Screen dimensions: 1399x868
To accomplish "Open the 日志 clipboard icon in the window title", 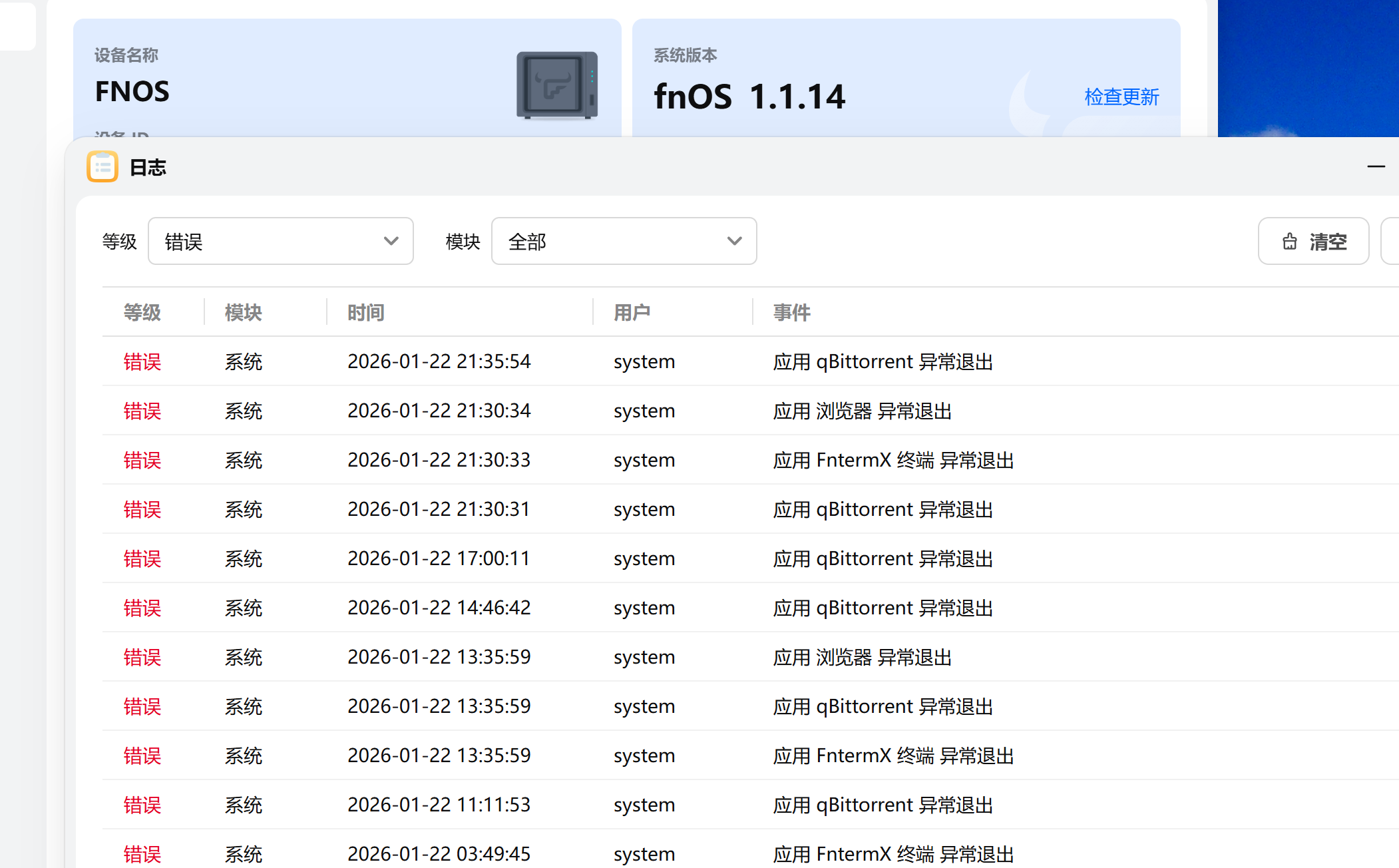I will pos(102,166).
